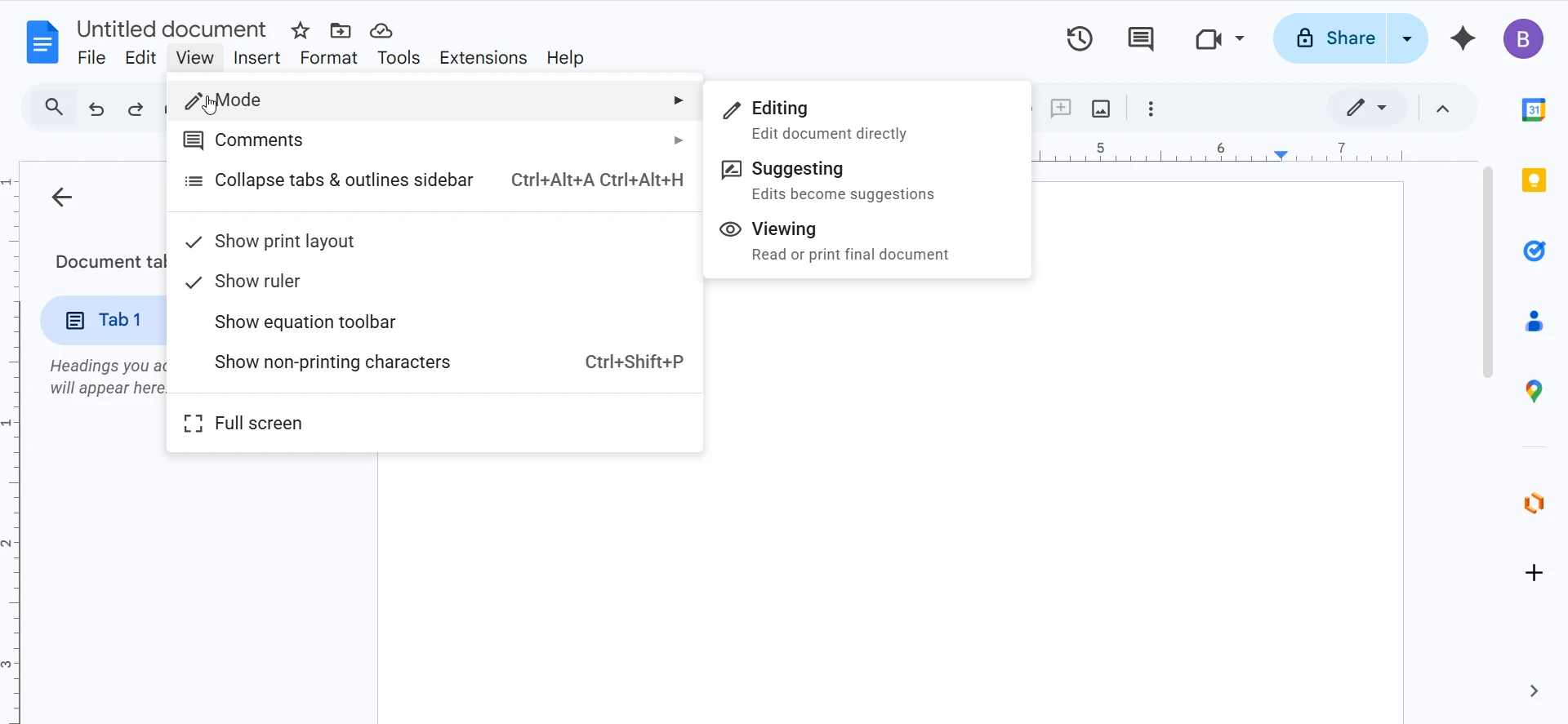Uncheck Show ruler in View menu

(x=257, y=282)
